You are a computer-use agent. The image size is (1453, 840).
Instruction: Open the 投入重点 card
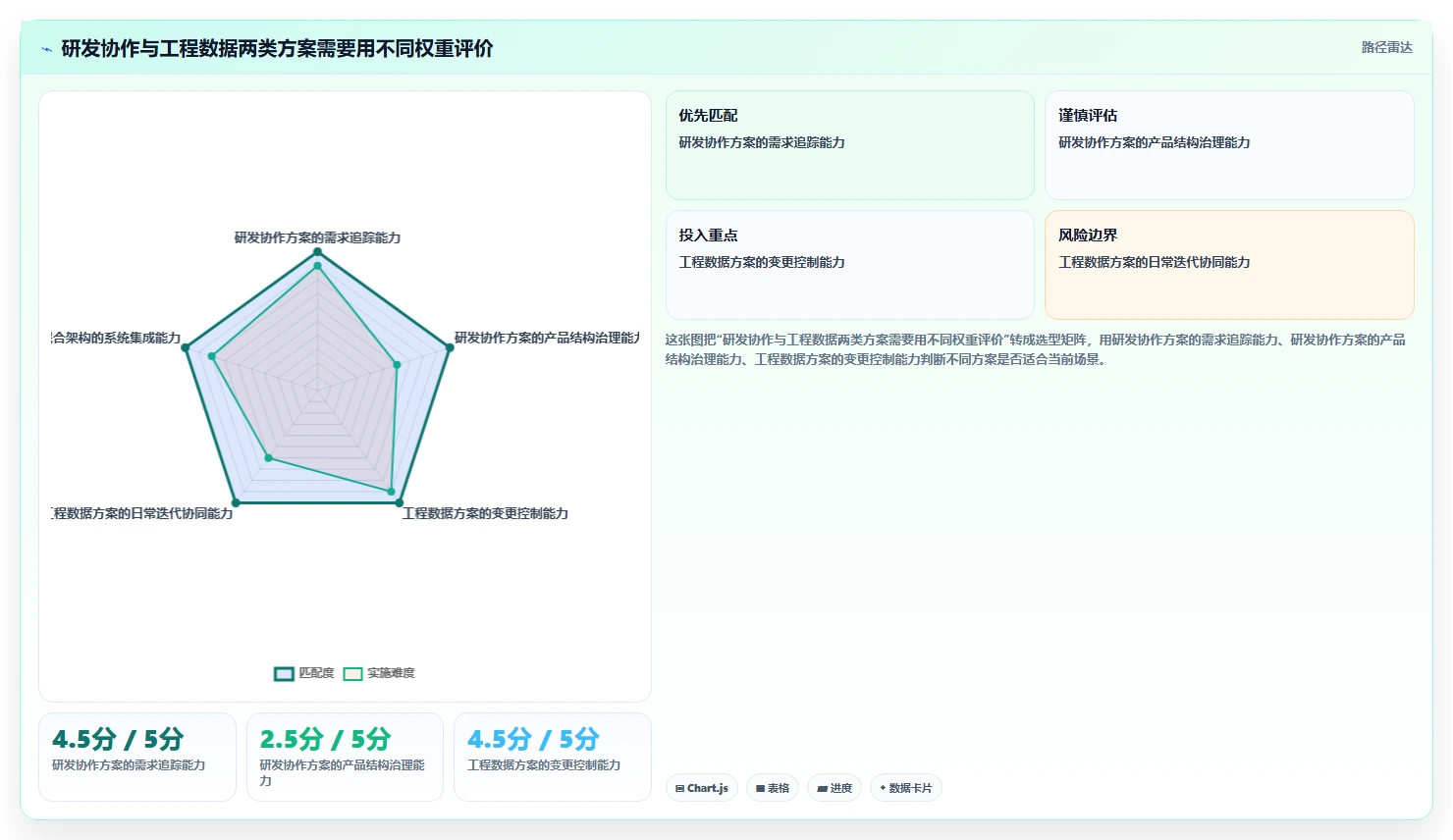click(x=850, y=265)
